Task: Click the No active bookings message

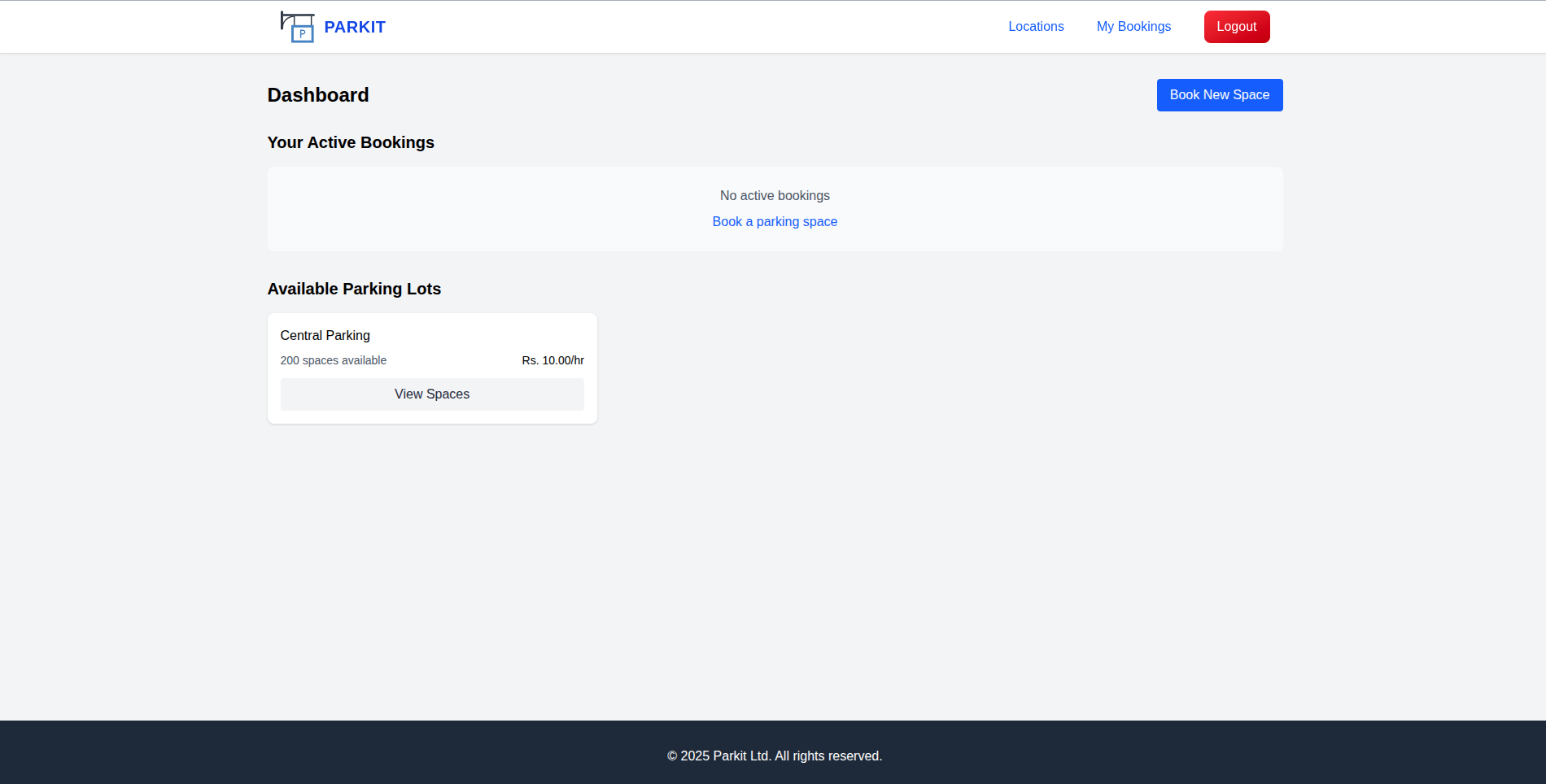Action: pyautogui.click(x=775, y=196)
